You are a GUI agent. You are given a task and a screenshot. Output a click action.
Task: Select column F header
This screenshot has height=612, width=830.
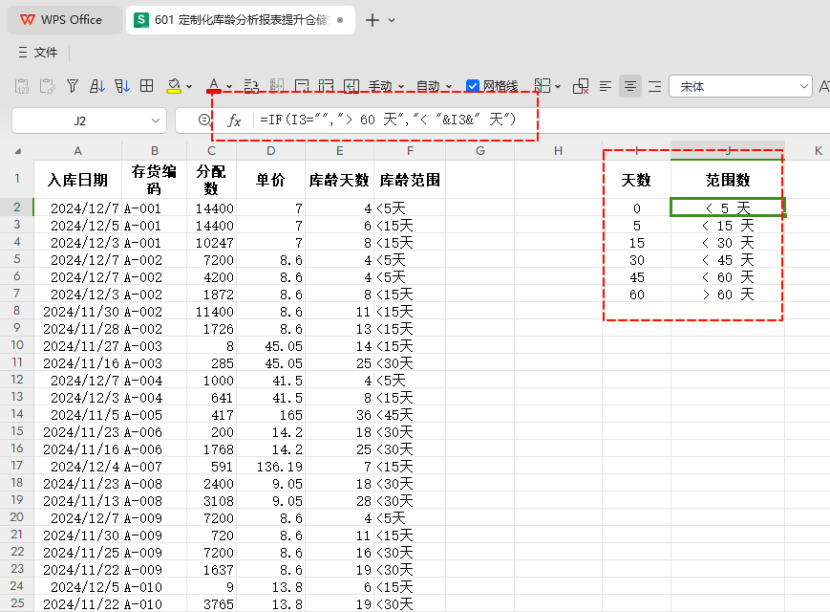point(409,151)
